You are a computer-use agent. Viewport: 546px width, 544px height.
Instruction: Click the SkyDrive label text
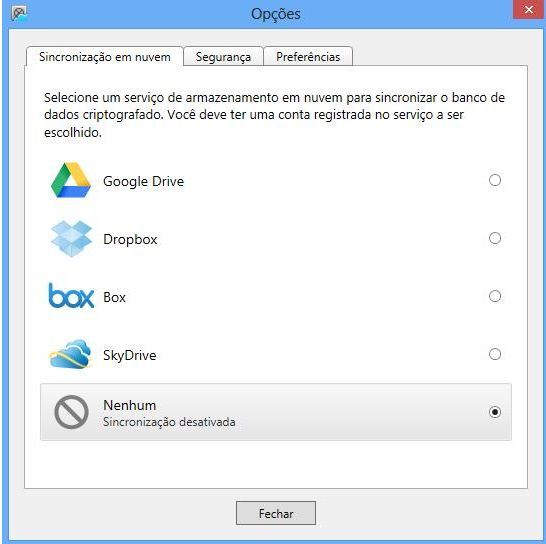[130, 356]
